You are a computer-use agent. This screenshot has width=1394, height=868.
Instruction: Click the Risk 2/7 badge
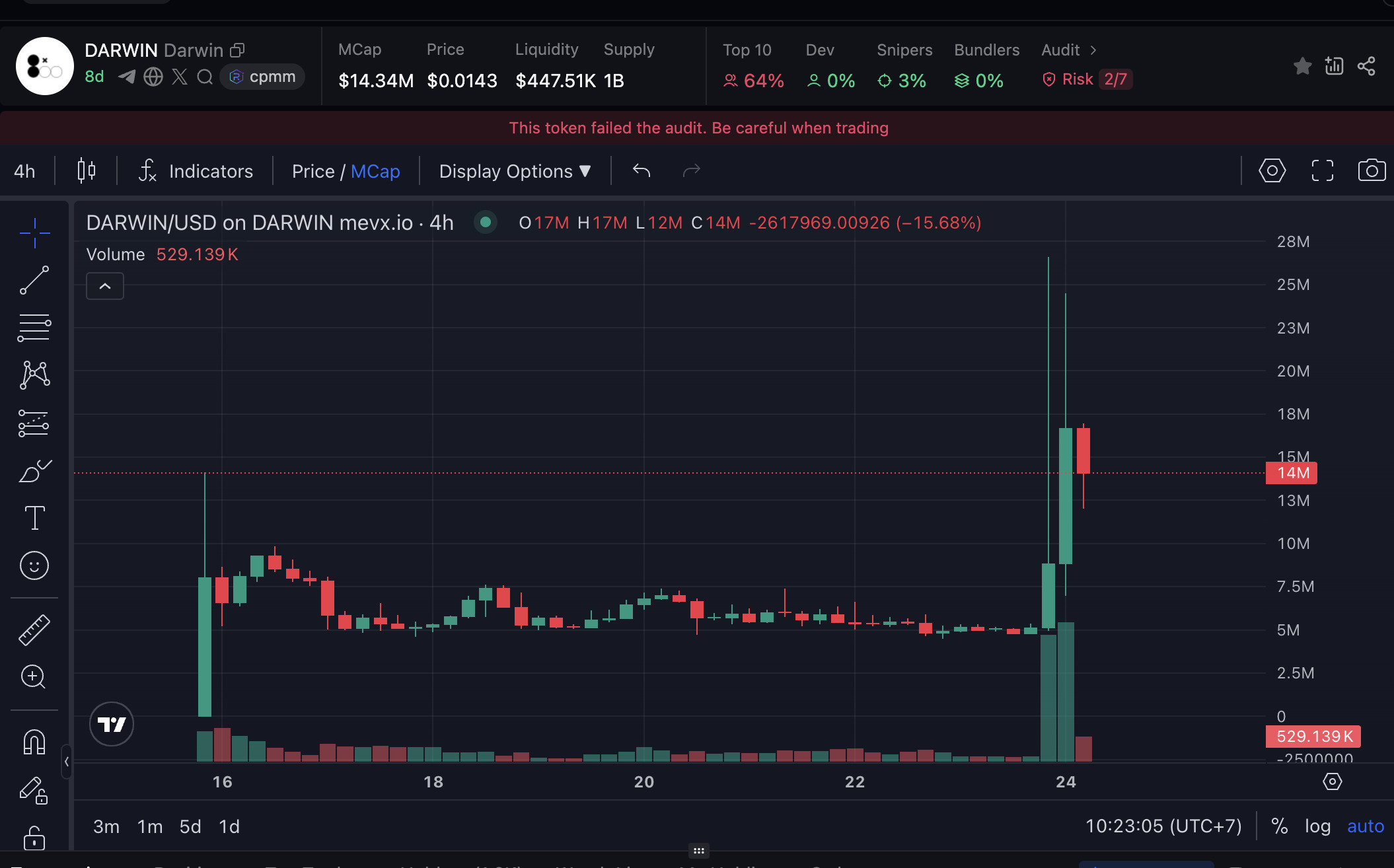coord(1087,79)
